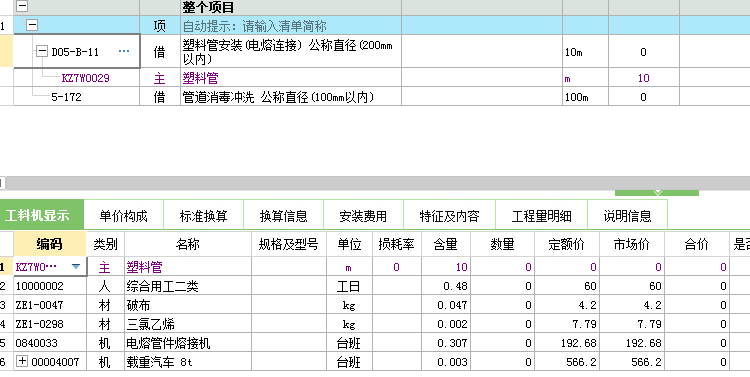Select the 换算信息 tab

[283, 216]
